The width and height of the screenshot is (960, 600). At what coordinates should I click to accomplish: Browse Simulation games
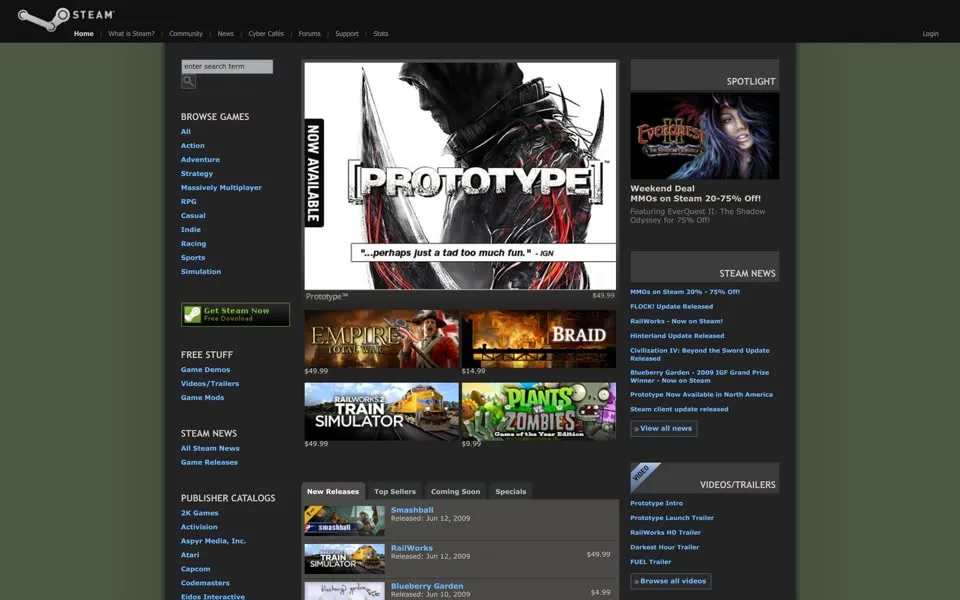pos(201,272)
